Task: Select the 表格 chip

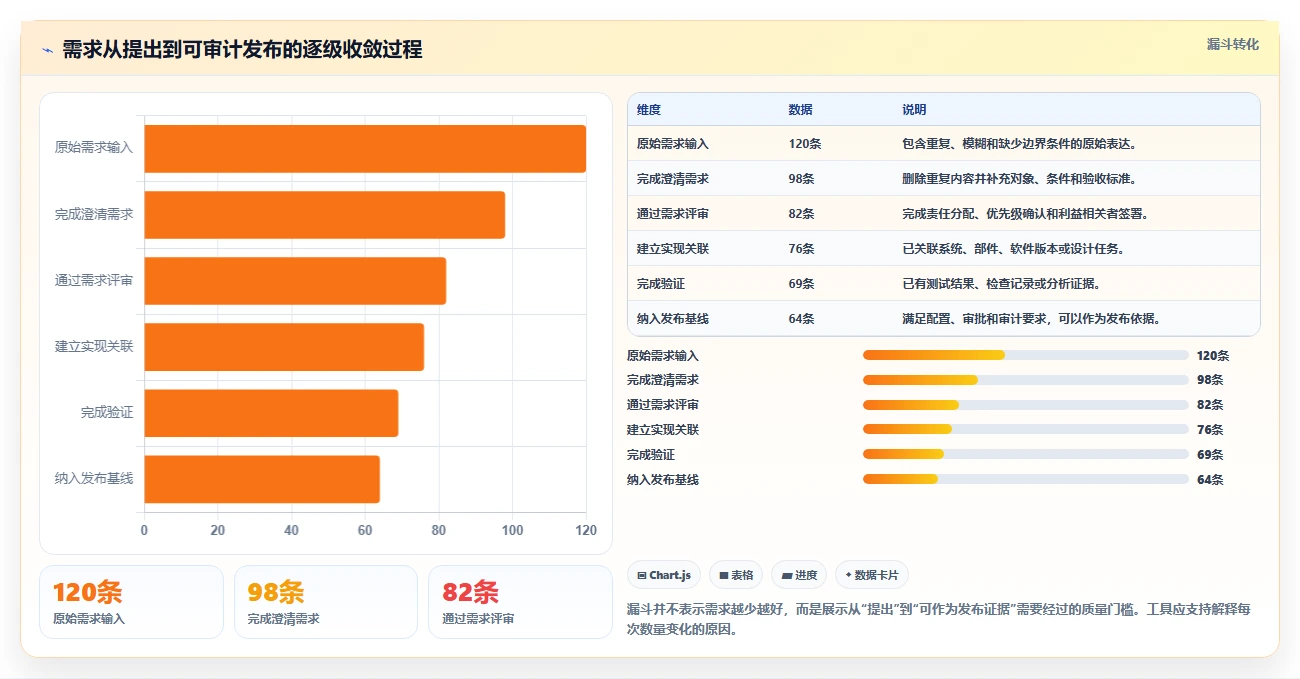Action: pos(736,575)
